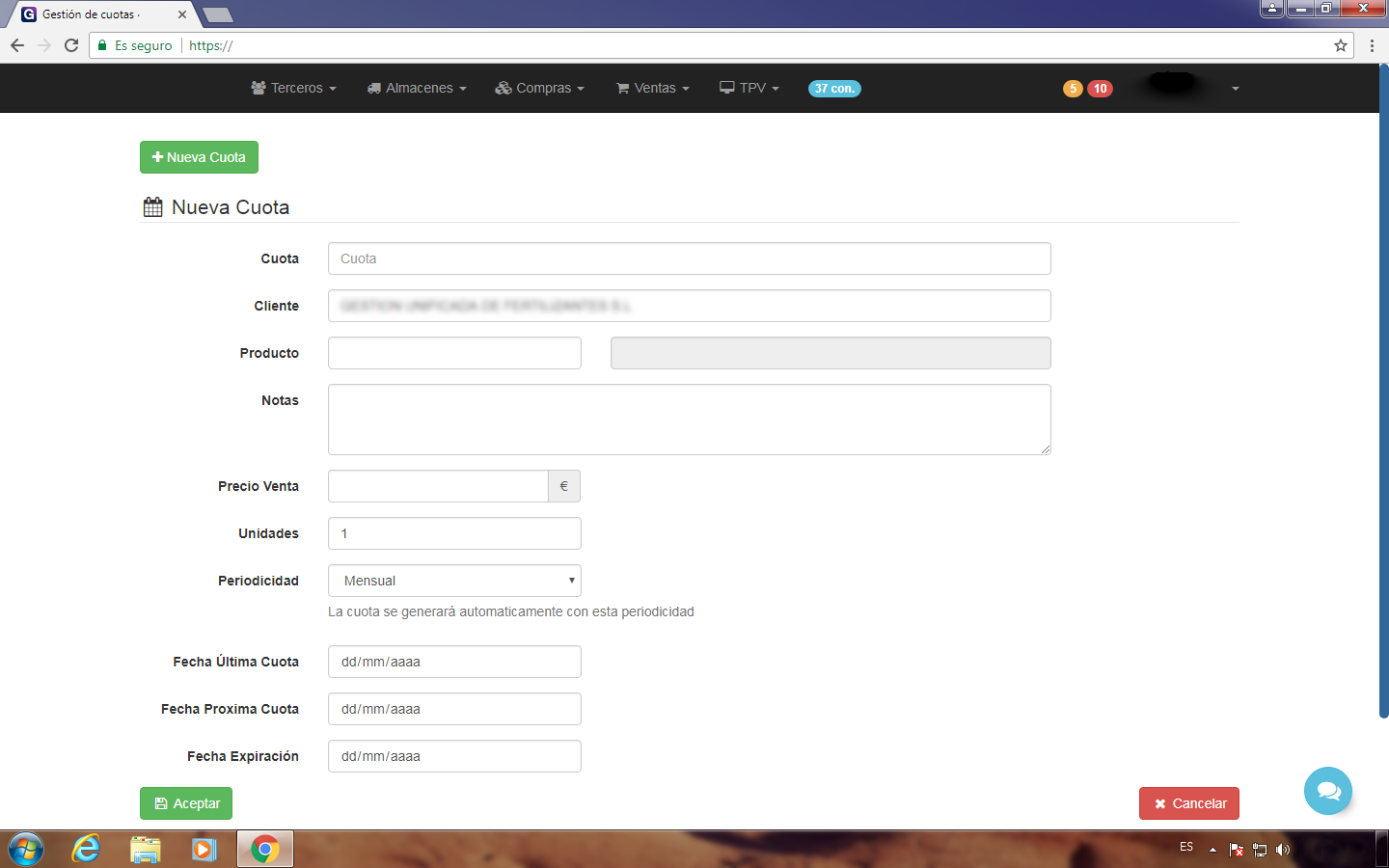1389x868 pixels.
Task: Click the red Cancelar button
Action: coord(1188,803)
